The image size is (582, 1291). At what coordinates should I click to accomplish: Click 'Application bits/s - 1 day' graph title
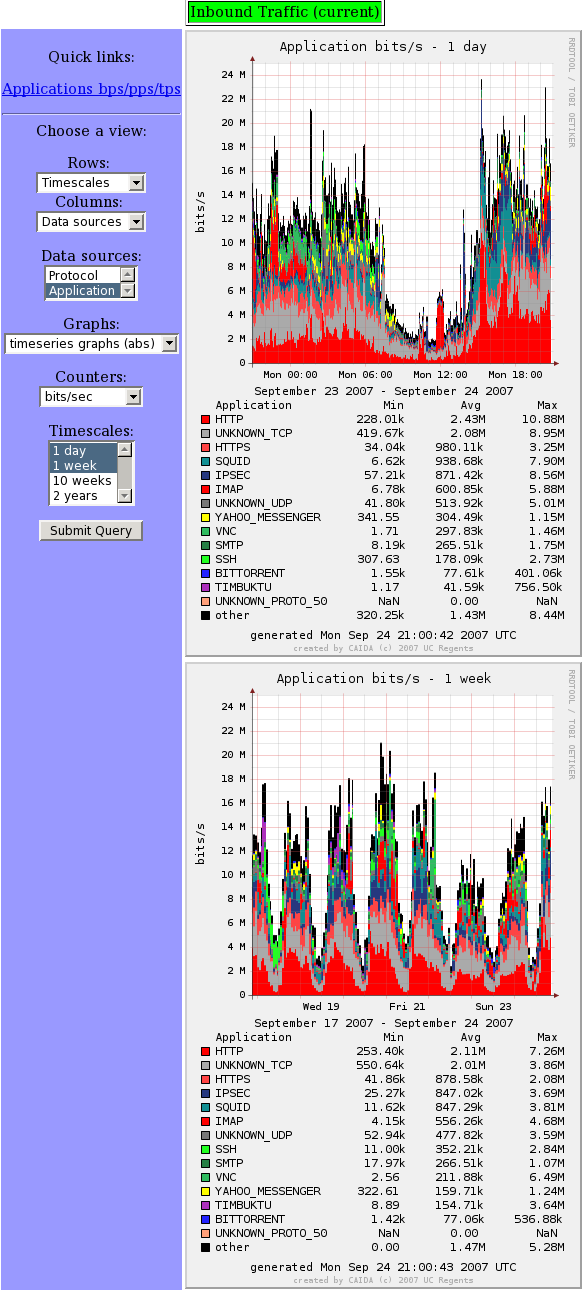[383, 47]
